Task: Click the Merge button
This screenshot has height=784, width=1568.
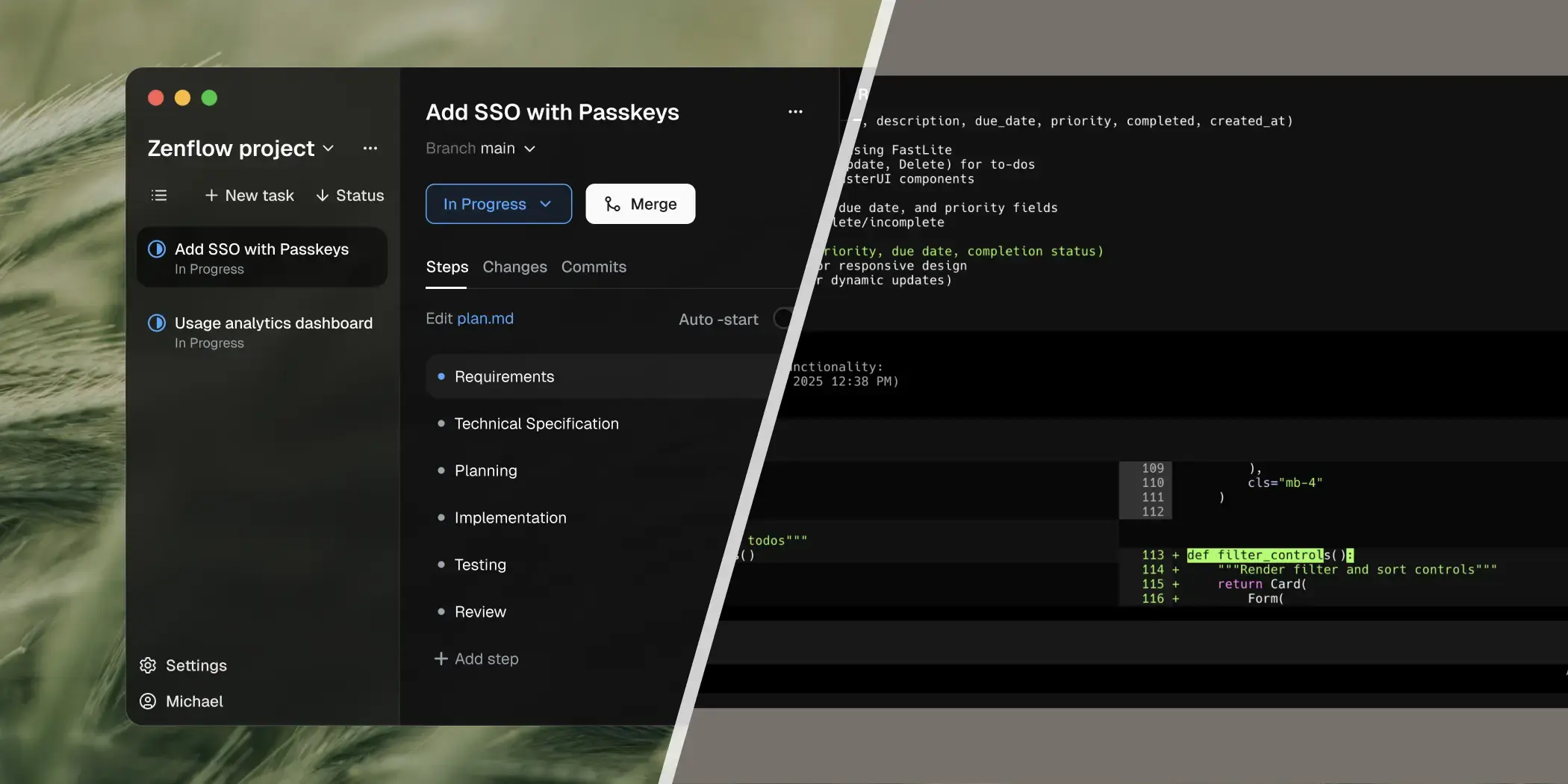Action: pos(639,203)
